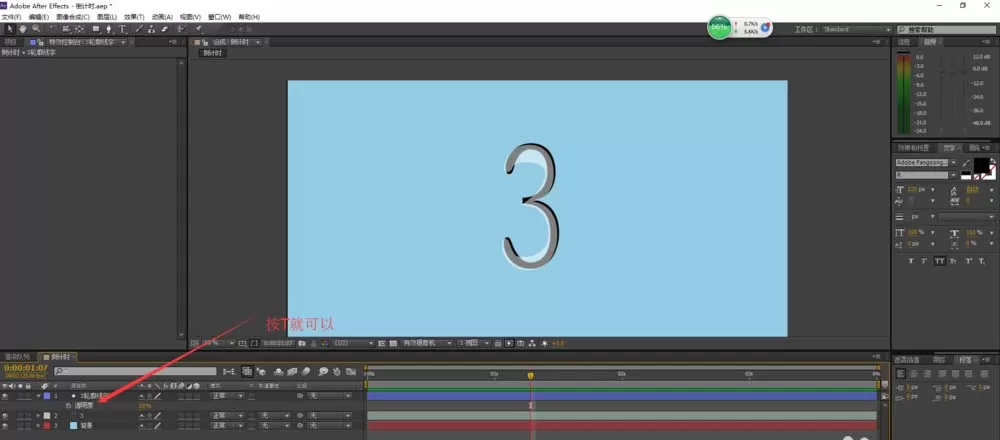This screenshot has height=440, width=1000.
Task: Click the Faux Bold (T) icon
Action: [911, 261]
